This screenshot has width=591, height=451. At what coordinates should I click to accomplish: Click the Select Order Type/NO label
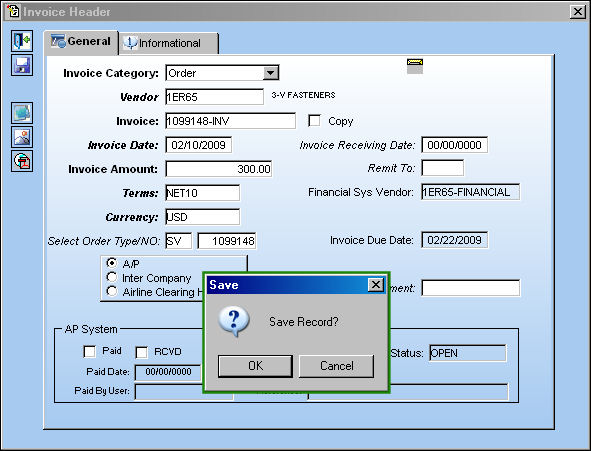click(104, 241)
